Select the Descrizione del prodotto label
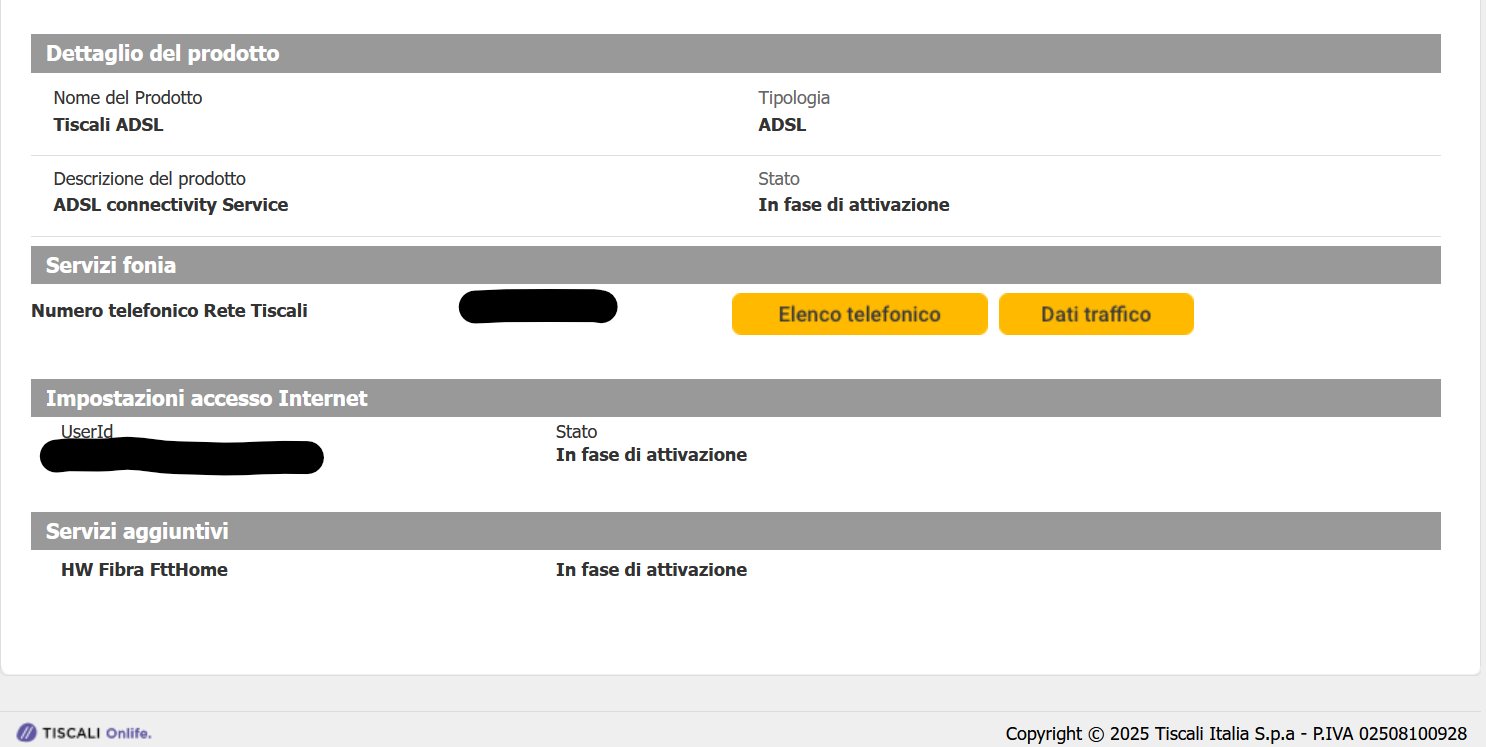This screenshot has width=1486, height=747. pos(149,179)
